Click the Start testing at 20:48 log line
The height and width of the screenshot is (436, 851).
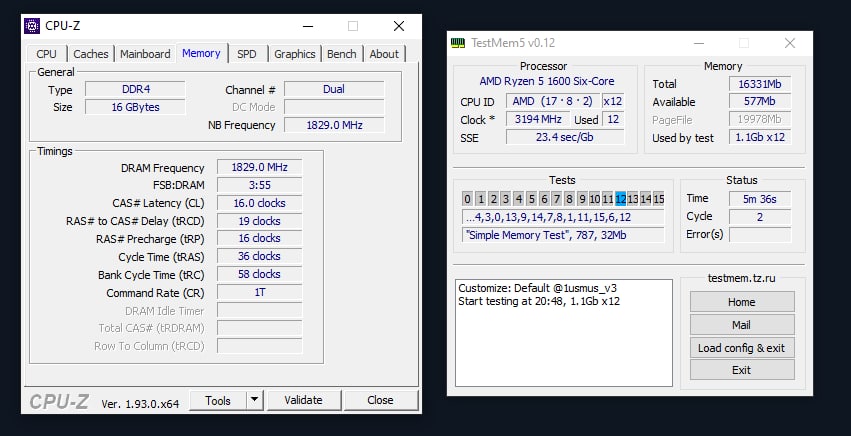(539, 301)
